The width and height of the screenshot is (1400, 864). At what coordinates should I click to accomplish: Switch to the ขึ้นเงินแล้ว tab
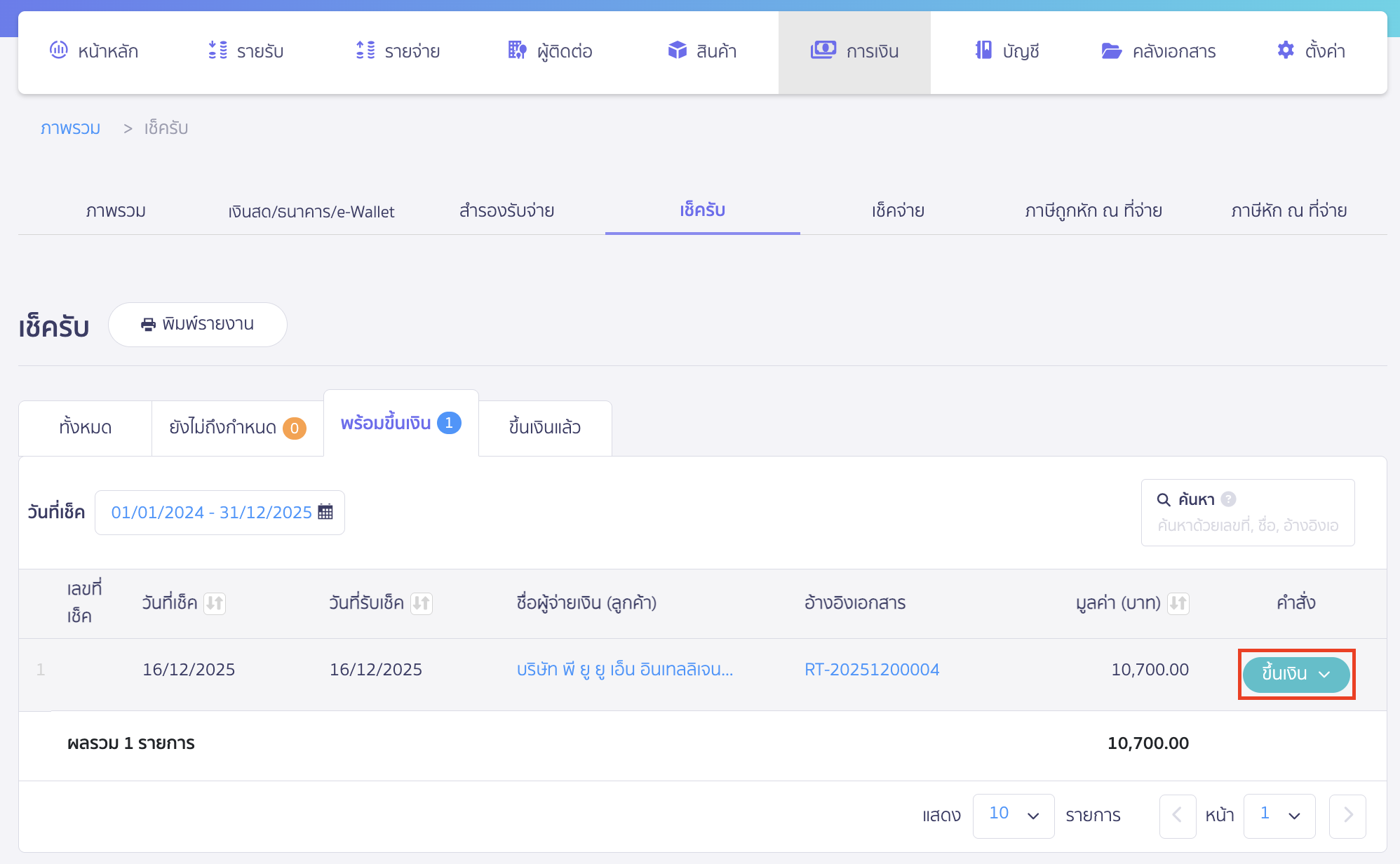[545, 428]
